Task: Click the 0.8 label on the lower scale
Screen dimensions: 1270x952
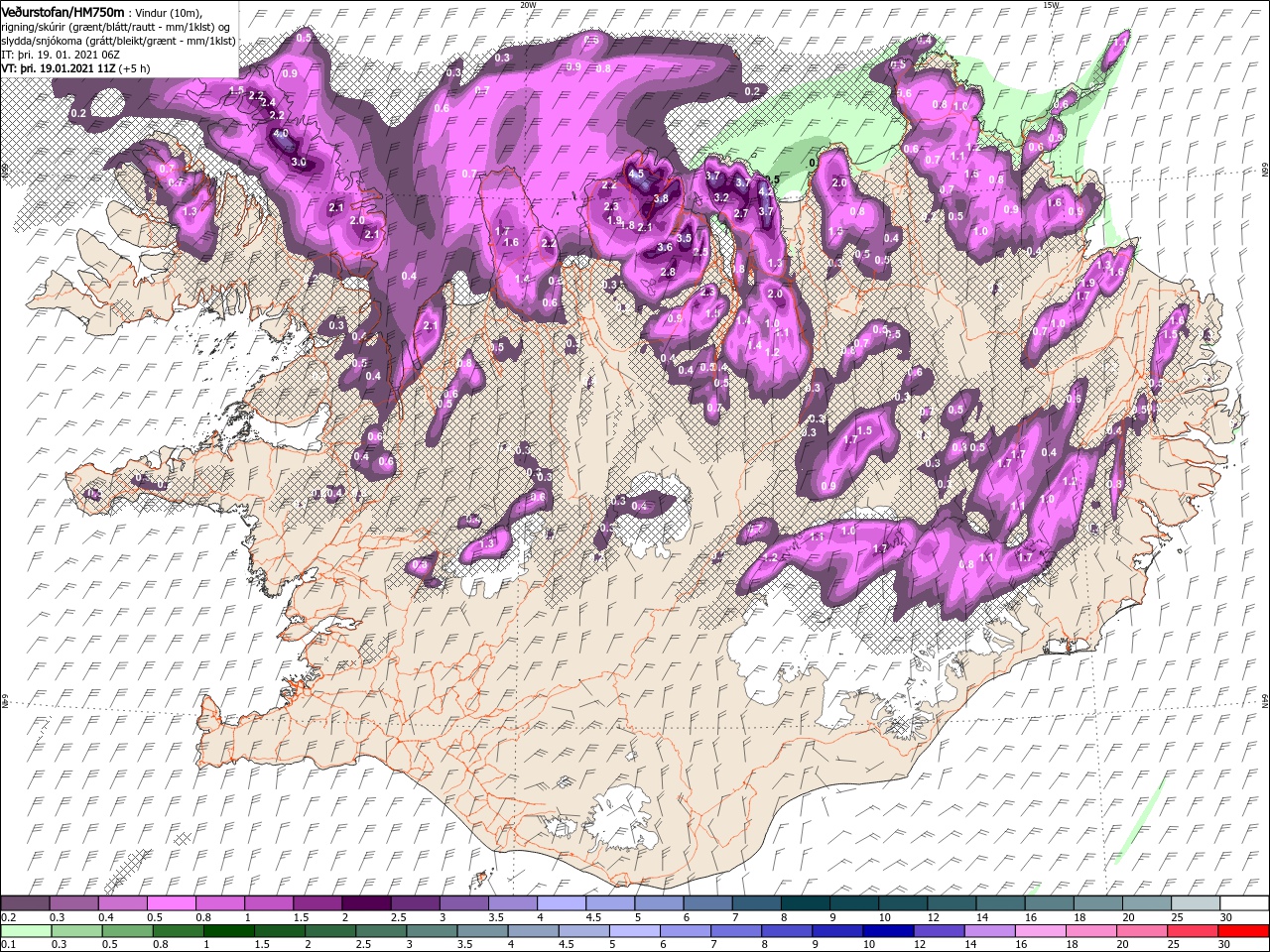Action: (161, 944)
